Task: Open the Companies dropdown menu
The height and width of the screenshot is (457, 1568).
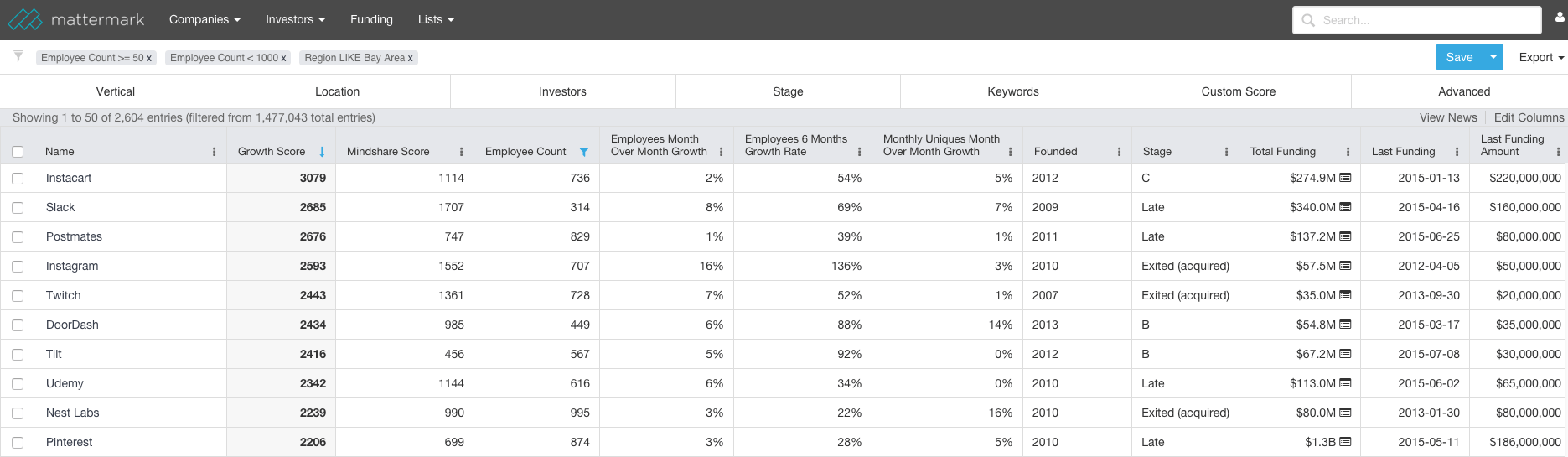Action: click(x=204, y=19)
